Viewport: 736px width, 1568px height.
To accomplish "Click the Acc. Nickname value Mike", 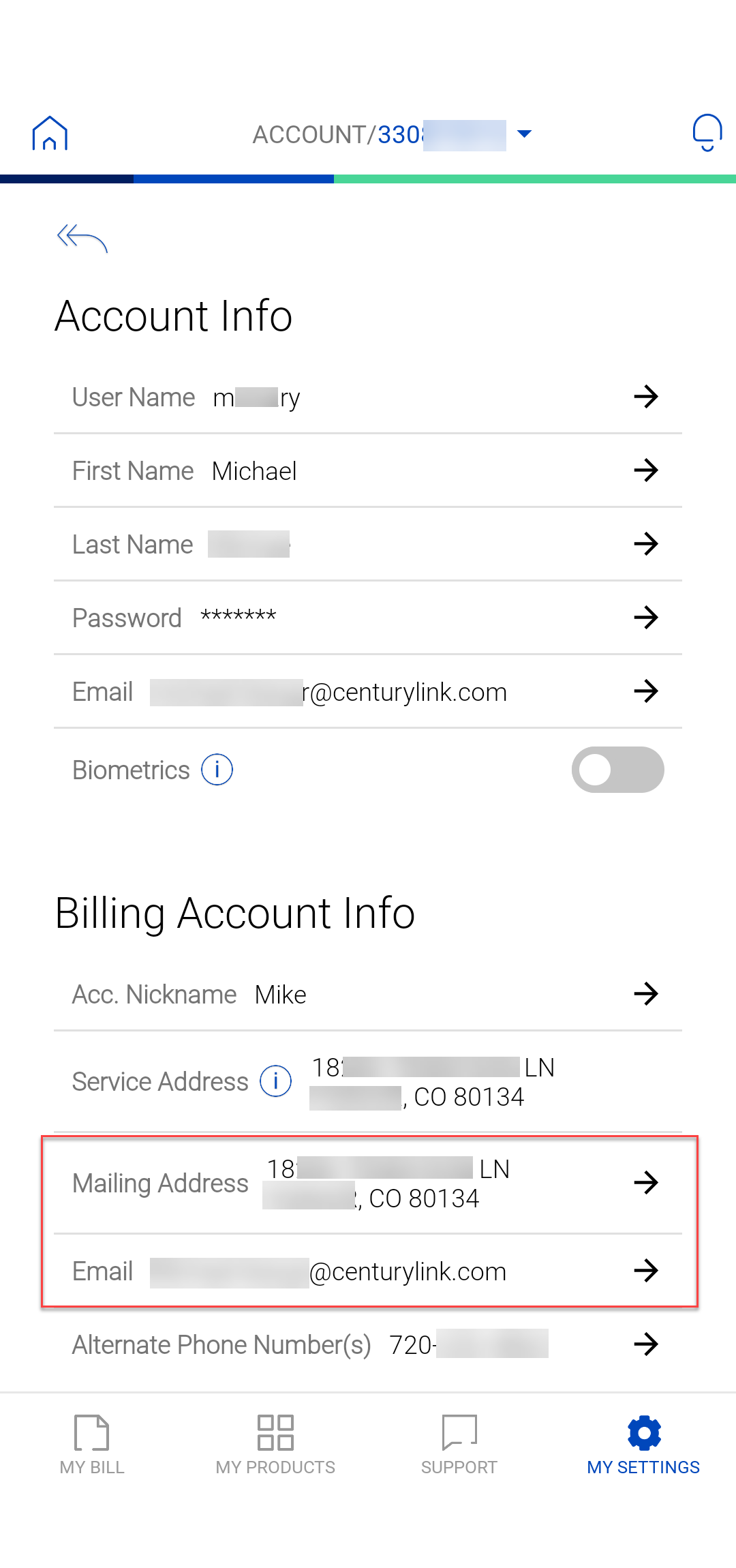I will pyautogui.click(x=279, y=994).
